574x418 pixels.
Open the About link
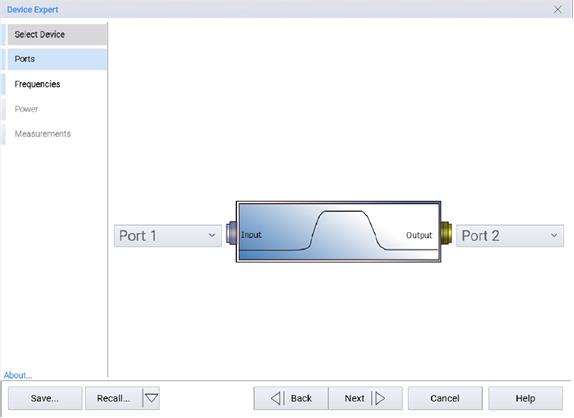[18, 375]
